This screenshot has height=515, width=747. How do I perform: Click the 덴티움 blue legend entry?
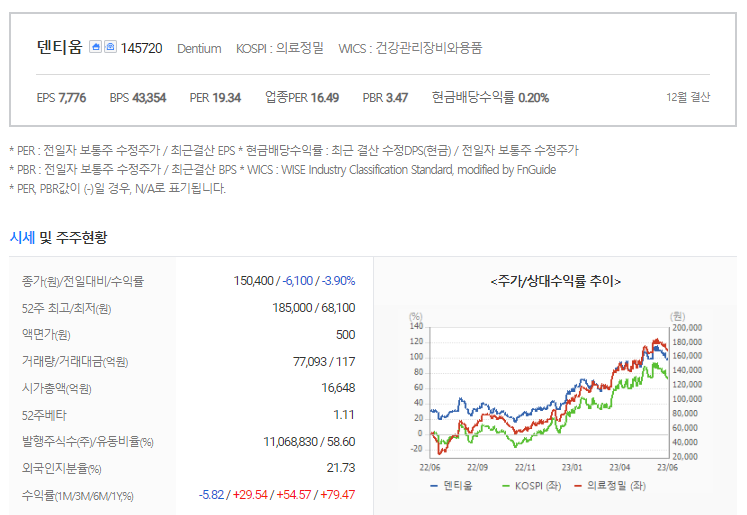coord(451,486)
